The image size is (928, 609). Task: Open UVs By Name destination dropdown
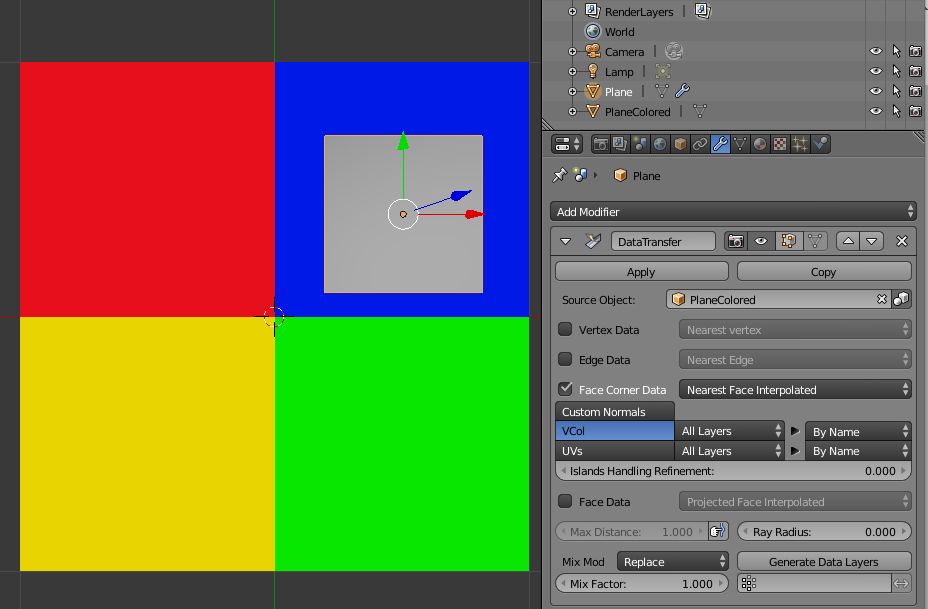(858, 451)
